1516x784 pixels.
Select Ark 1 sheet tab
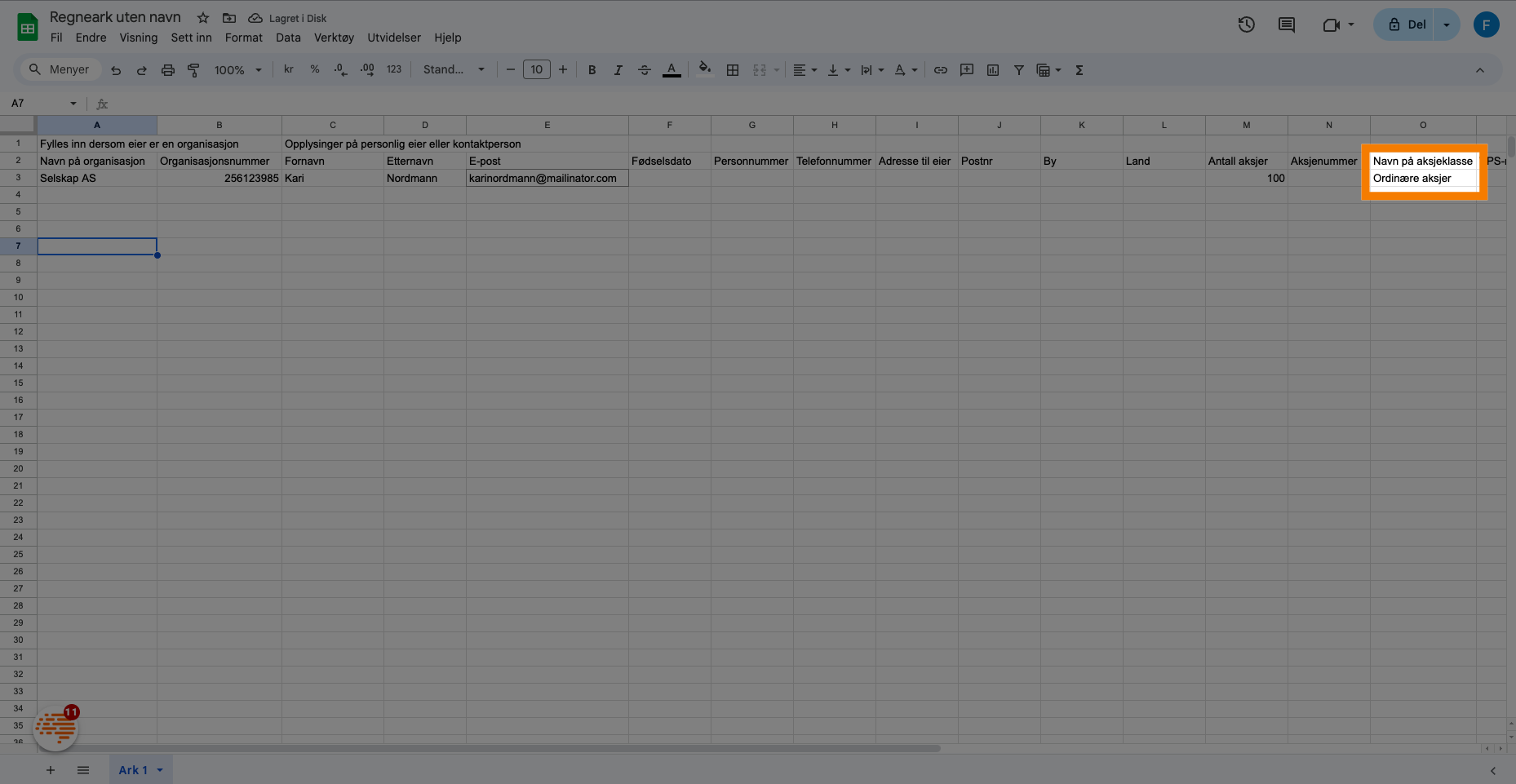(x=140, y=770)
